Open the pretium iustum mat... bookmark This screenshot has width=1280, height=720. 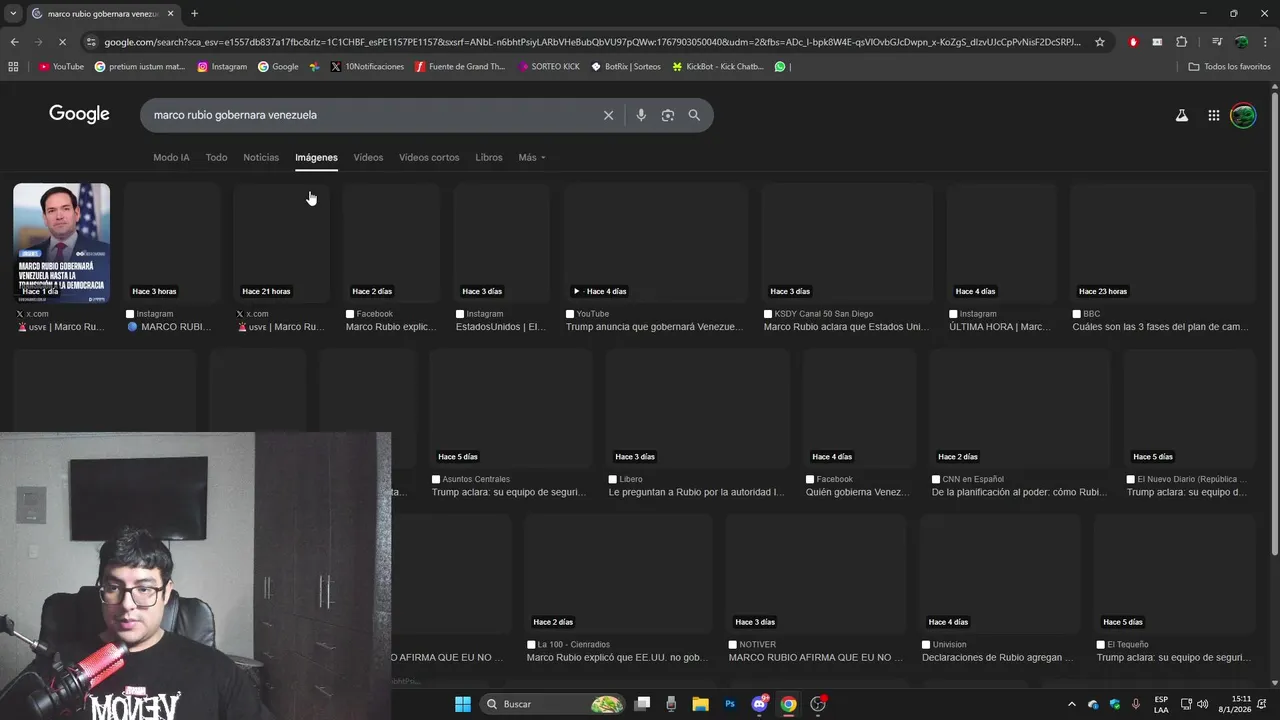coord(140,67)
